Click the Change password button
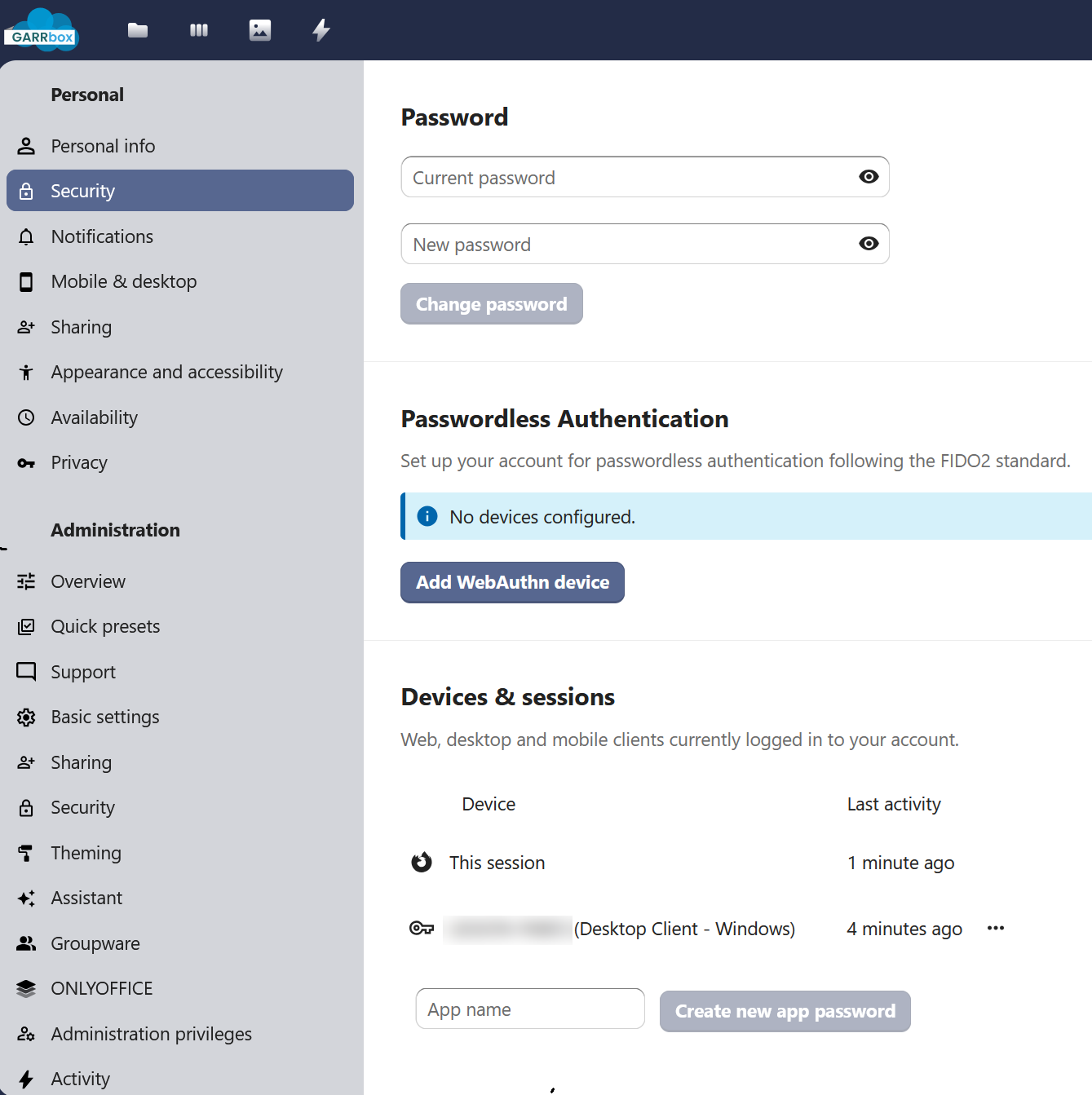1092x1095 pixels. pyautogui.click(x=491, y=304)
